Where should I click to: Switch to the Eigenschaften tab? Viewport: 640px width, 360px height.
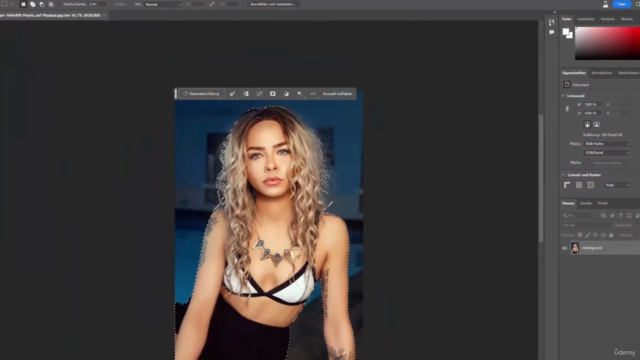click(573, 73)
